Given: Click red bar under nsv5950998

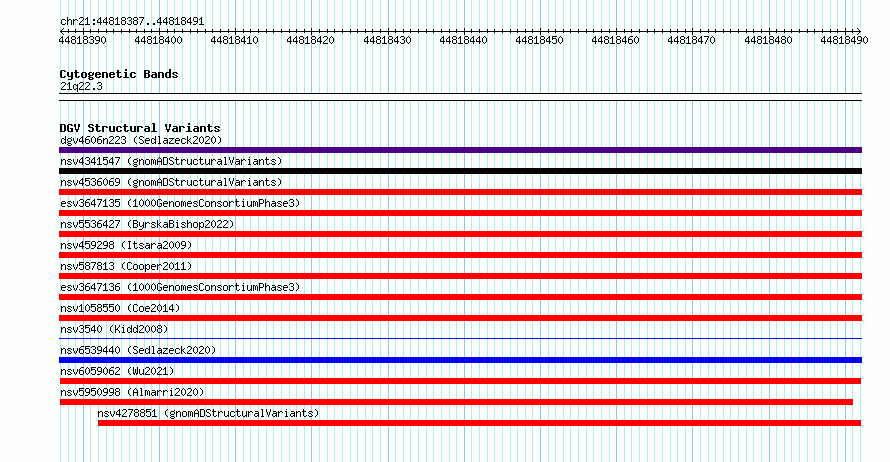Looking at the screenshot, I should pyautogui.click(x=456, y=402).
